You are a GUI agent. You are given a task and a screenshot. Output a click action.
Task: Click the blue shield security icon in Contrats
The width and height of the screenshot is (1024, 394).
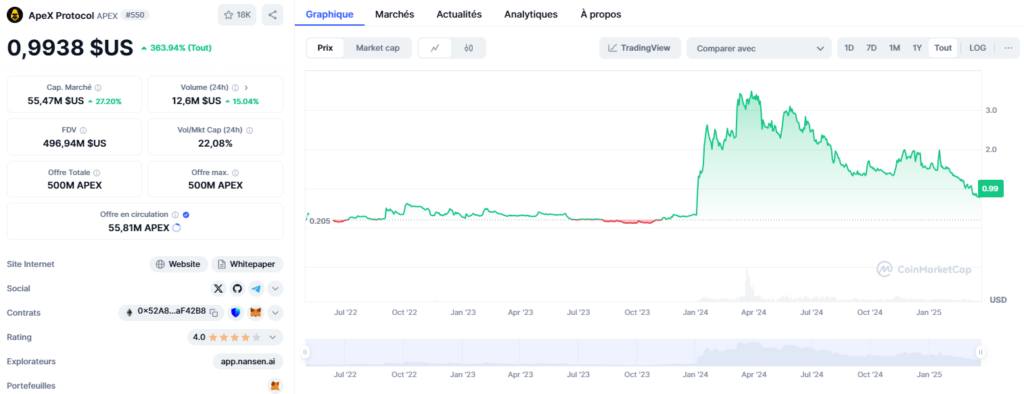pyautogui.click(x=236, y=313)
